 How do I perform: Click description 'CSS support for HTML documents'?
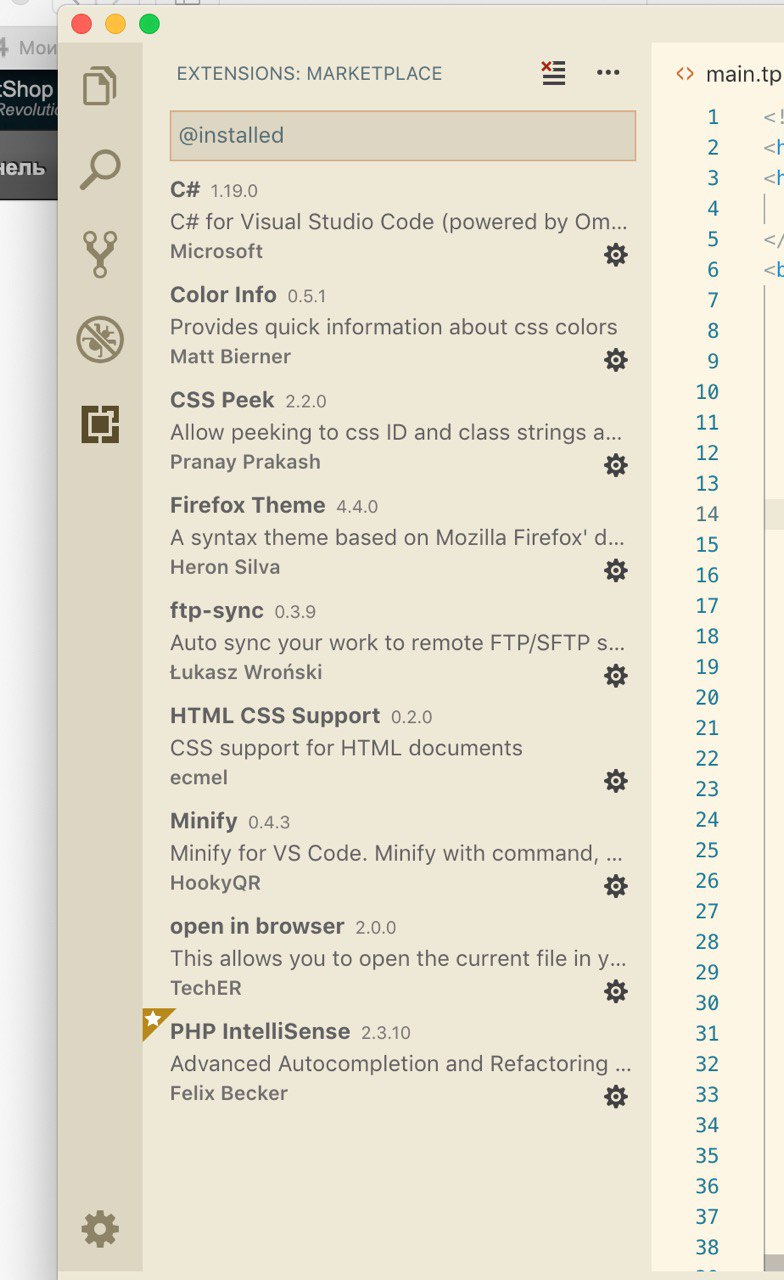coord(346,748)
